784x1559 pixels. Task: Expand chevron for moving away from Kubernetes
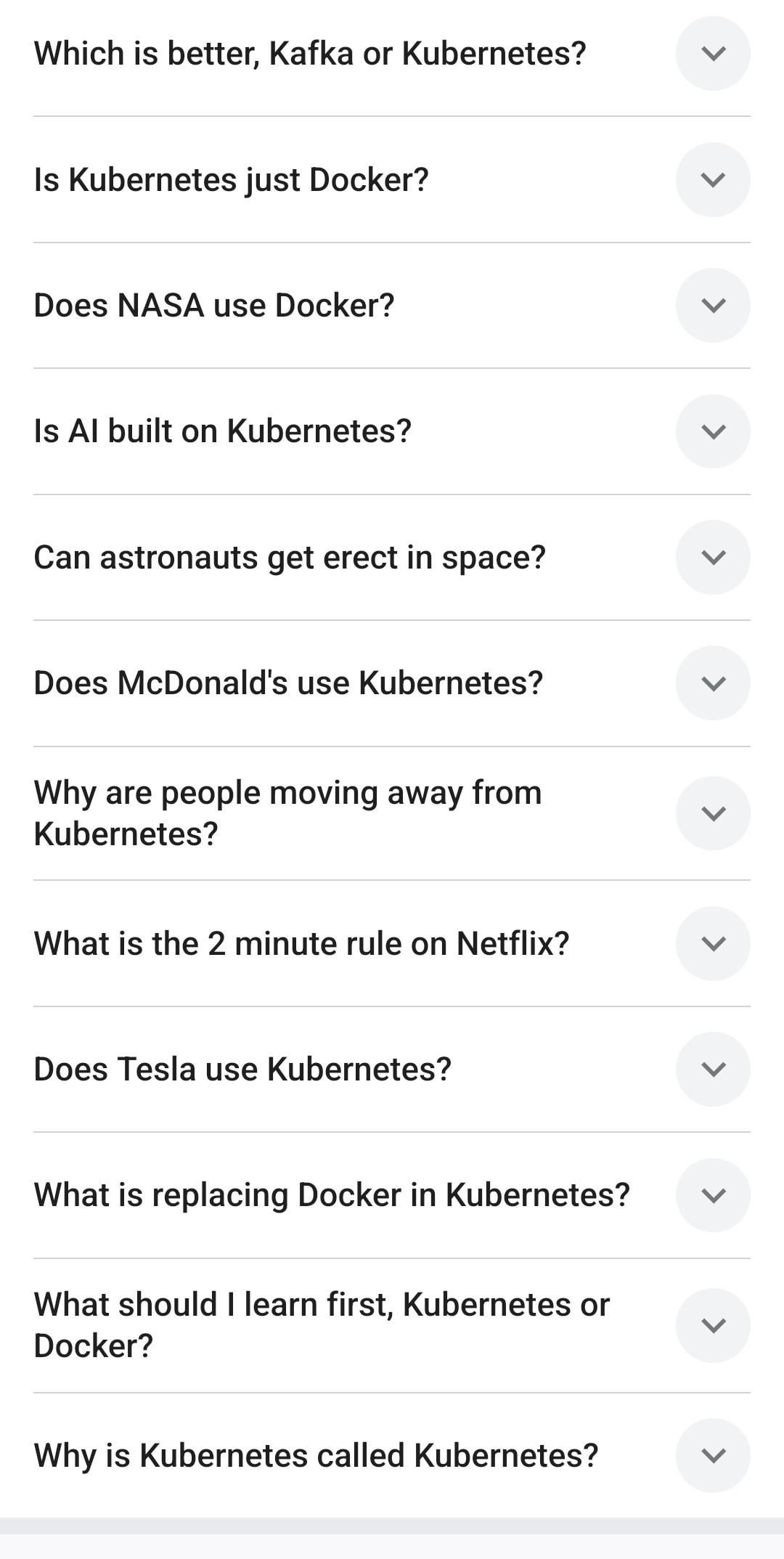[713, 813]
